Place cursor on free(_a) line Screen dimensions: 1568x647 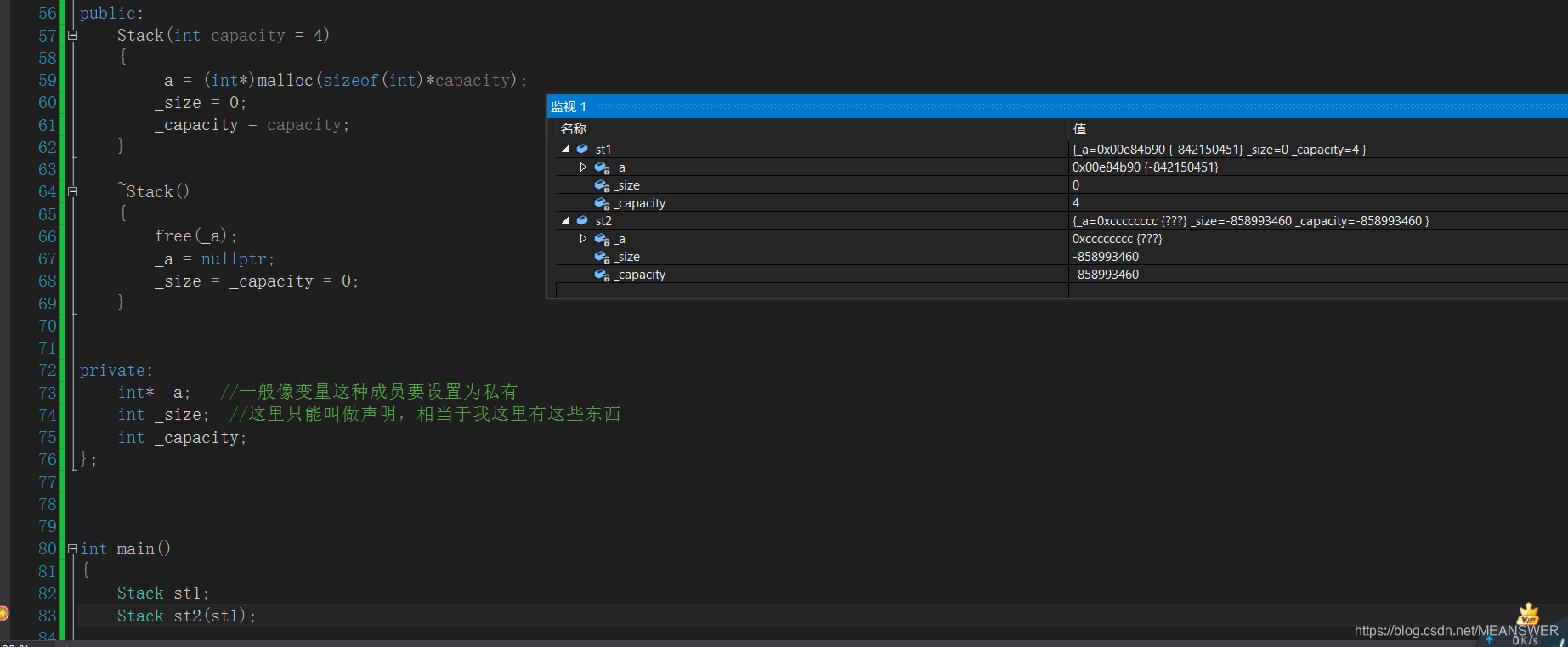(x=195, y=236)
